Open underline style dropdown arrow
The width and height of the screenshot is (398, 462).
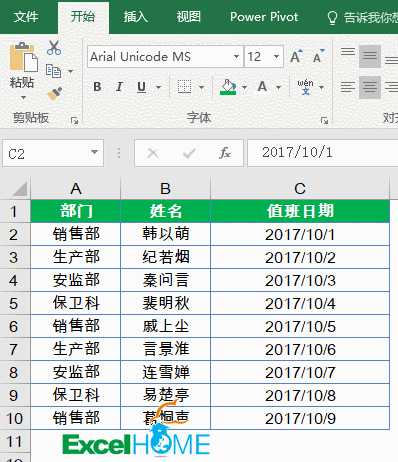(x=158, y=87)
